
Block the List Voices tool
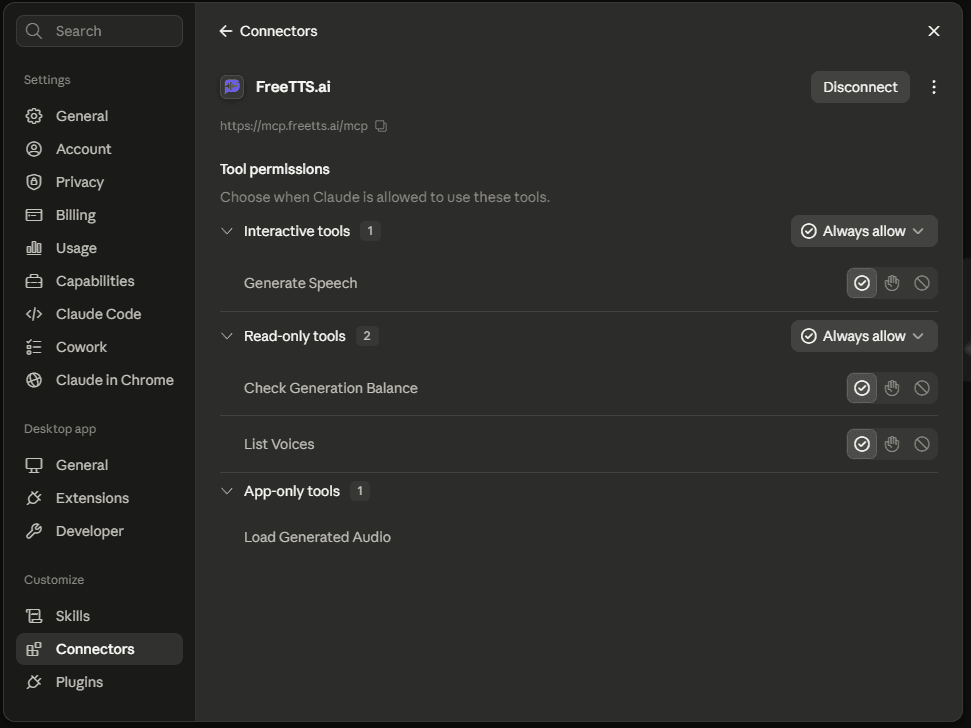point(922,444)
